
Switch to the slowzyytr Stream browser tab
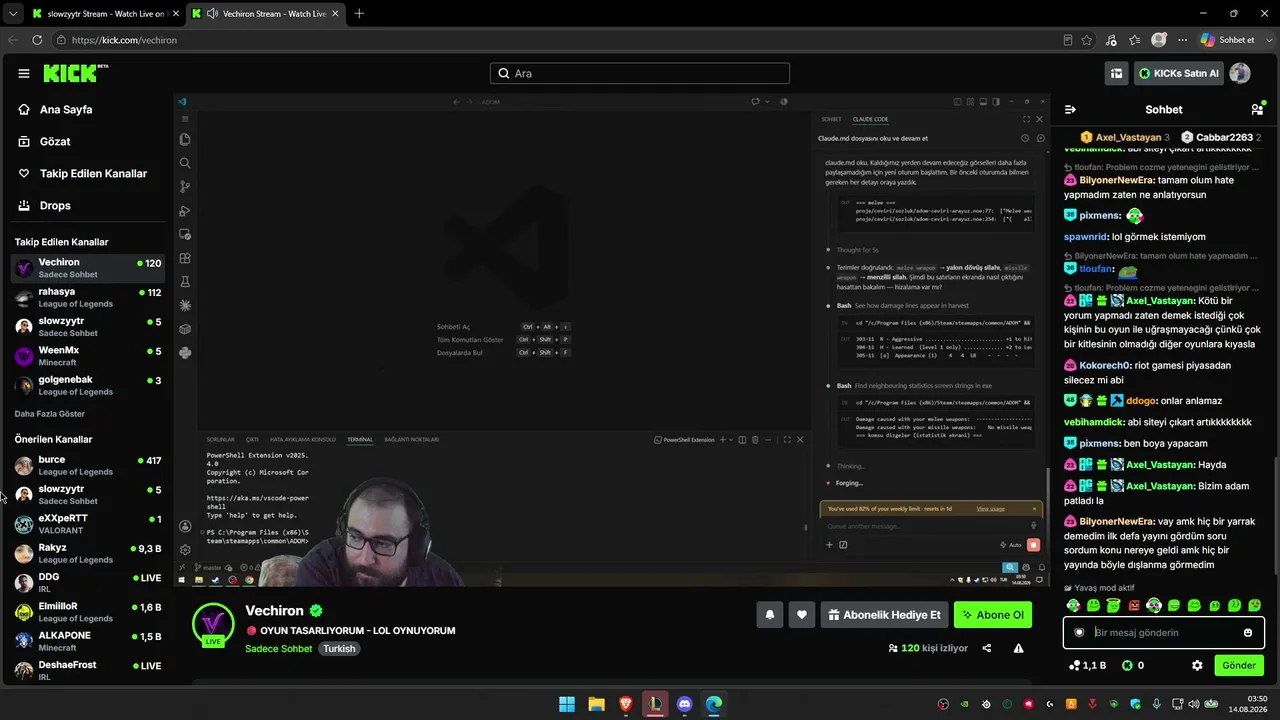[x=104, y=13]
